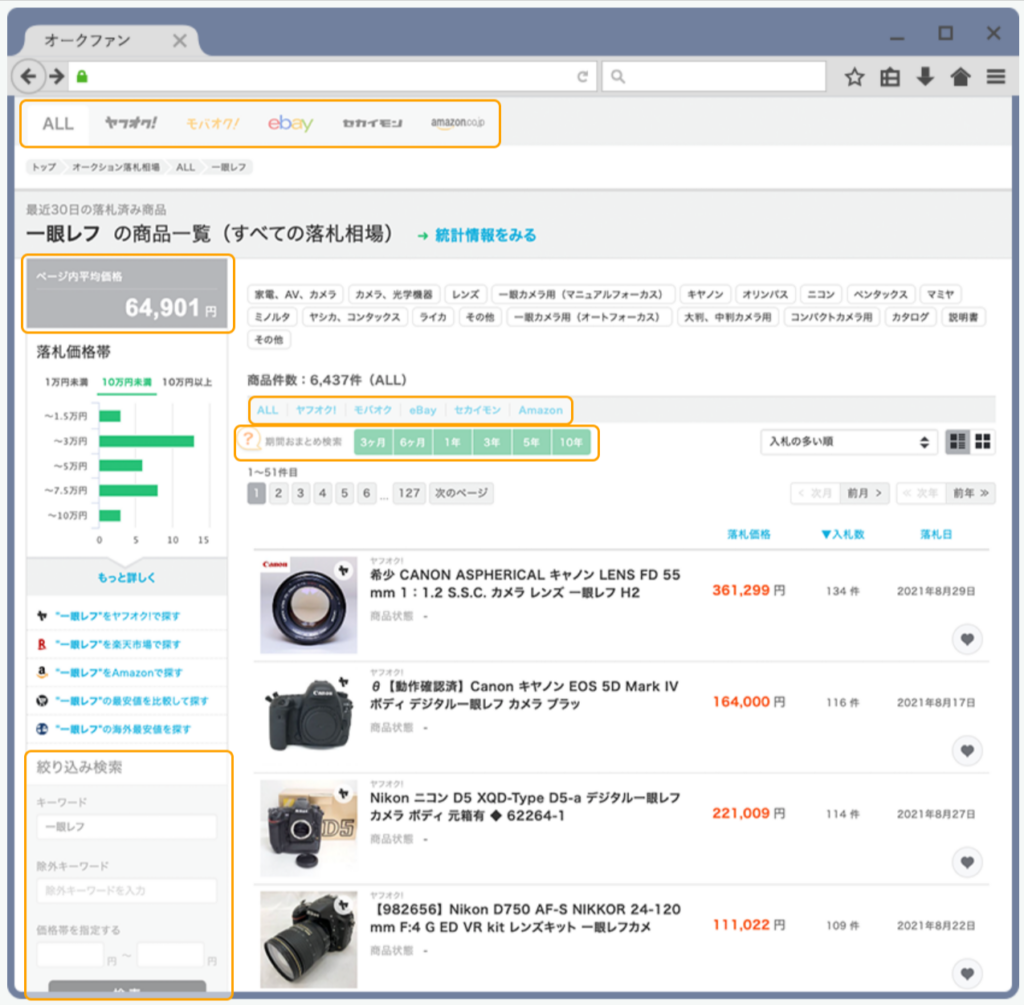Screen dimensions: 1024x1005
Task: Sort by 入札数 column header
Action: tap(842, 535)
